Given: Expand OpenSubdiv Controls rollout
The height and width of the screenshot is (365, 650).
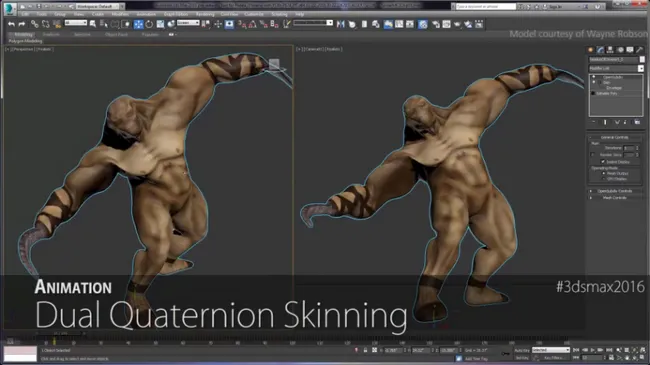Looking at the screenshot, I should [615, 191].
